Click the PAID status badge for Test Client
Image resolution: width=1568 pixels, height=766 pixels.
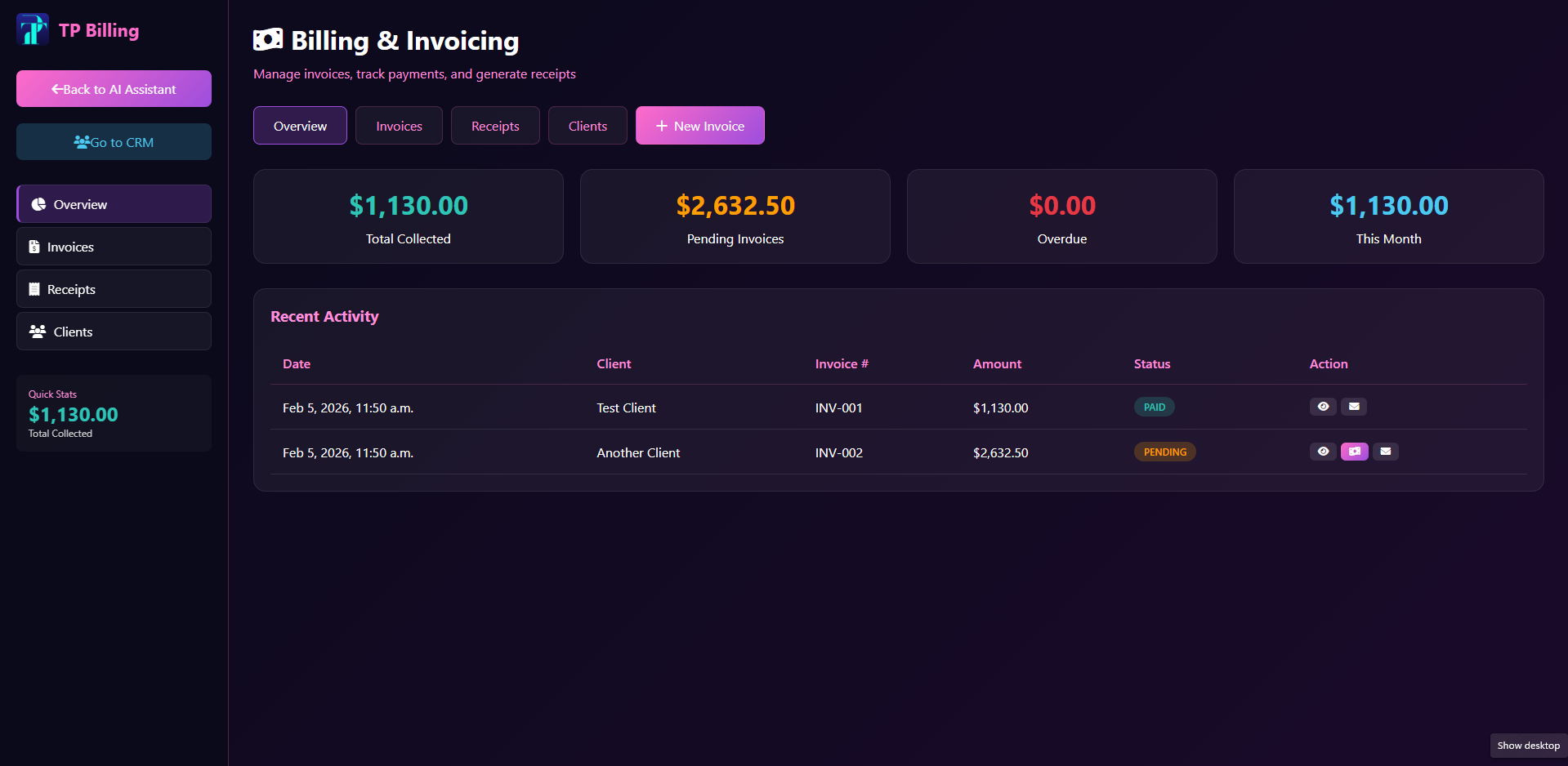(x=1154, y=406)
